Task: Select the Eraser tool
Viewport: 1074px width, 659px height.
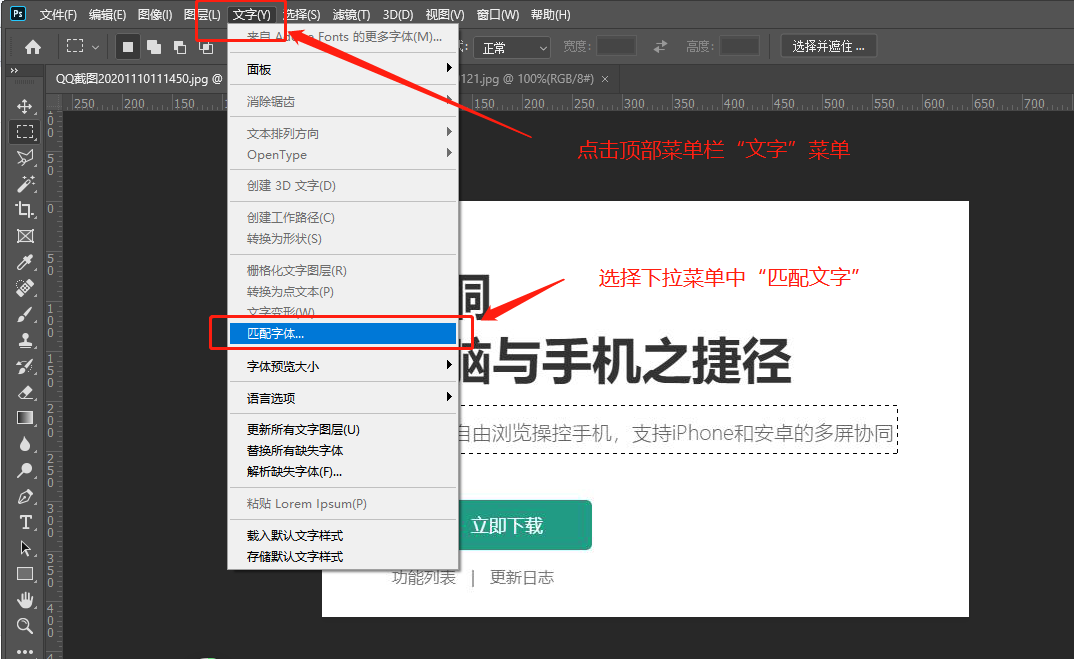Action: [25, 393]
